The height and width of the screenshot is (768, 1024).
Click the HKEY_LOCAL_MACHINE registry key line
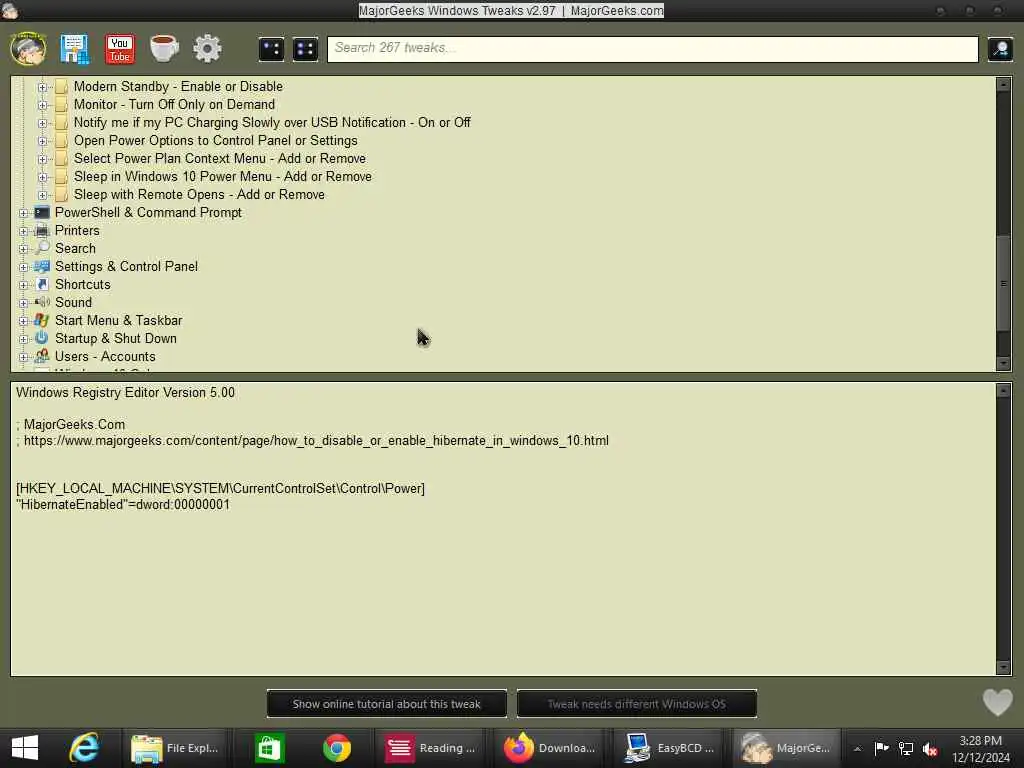pos(220,488)
